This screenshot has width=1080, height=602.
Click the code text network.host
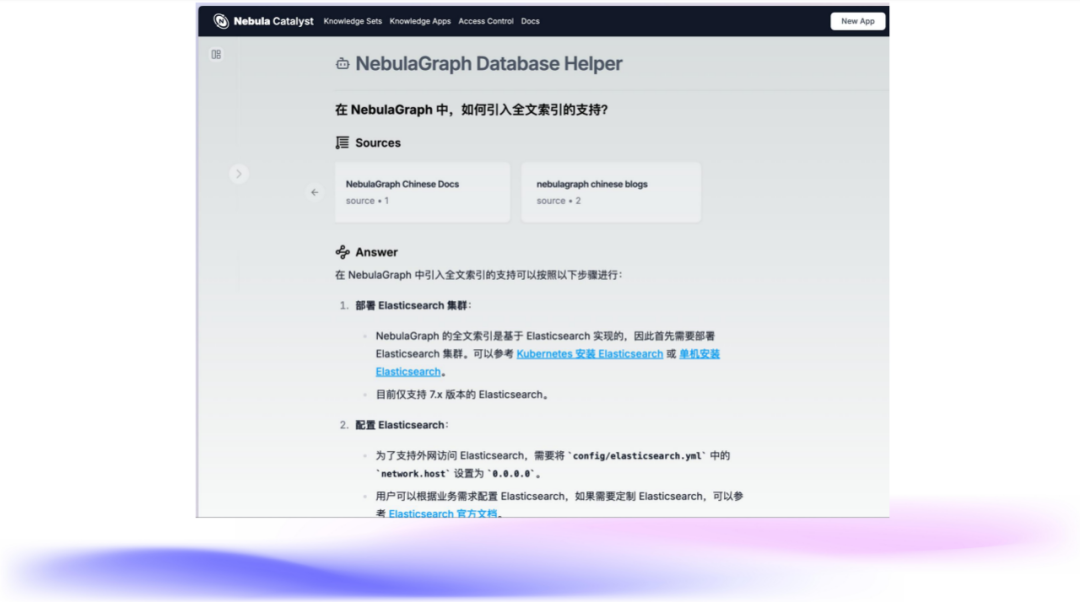413,474
